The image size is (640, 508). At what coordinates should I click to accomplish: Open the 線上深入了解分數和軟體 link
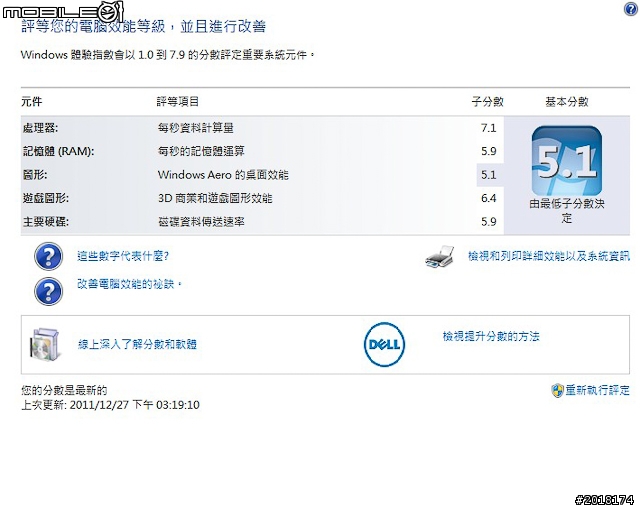pyautogui.click(x=137, y=344)
